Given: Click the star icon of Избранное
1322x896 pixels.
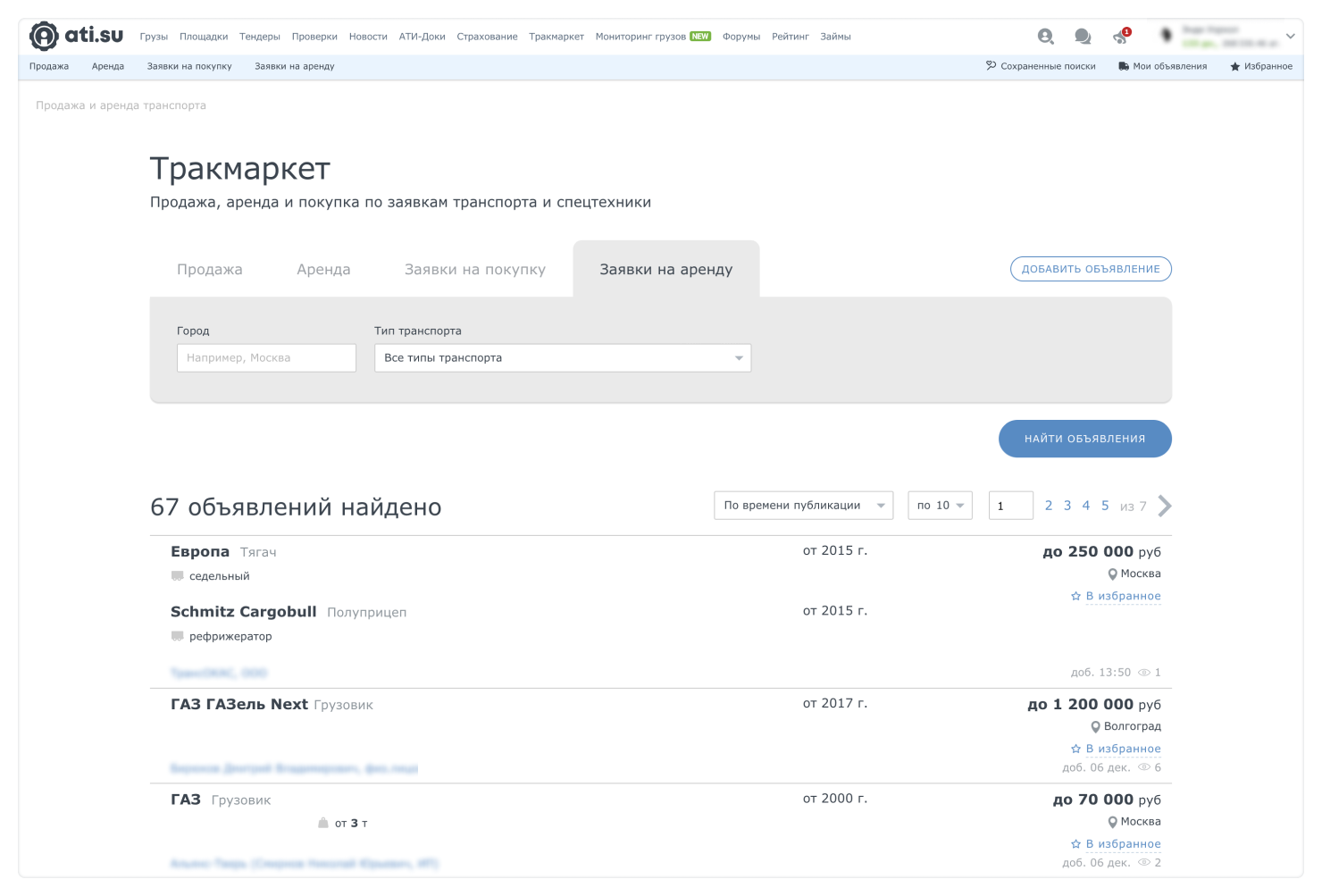Looking at the screenshot, I should pyautogui.click(x=1235, y=66).
